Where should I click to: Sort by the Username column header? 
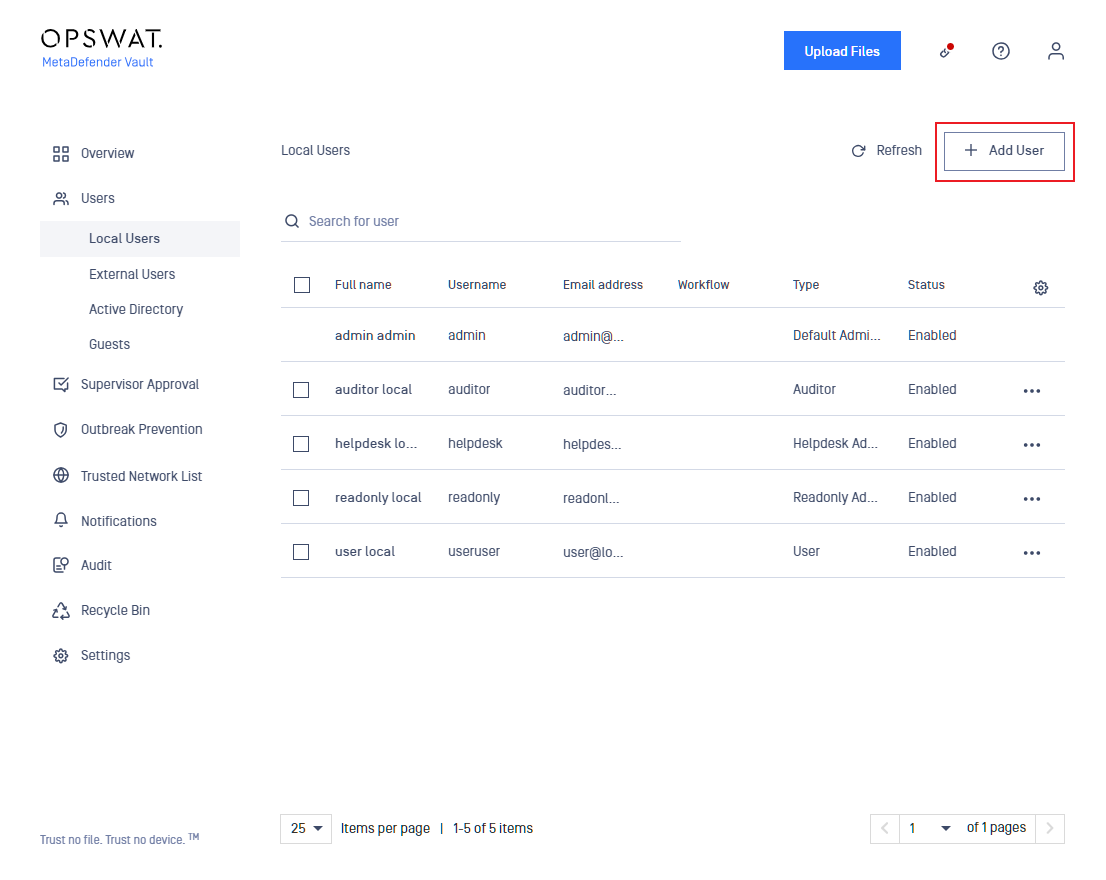pos(477,285)
